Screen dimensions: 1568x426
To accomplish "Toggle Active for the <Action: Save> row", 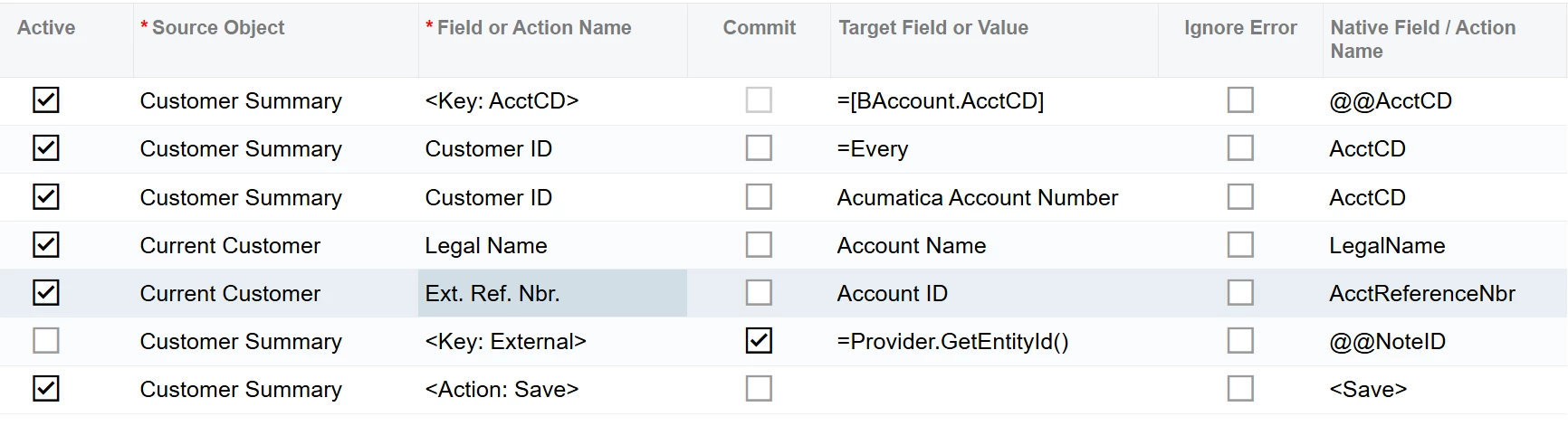I will pyautogui.click(x=46, y=389).
